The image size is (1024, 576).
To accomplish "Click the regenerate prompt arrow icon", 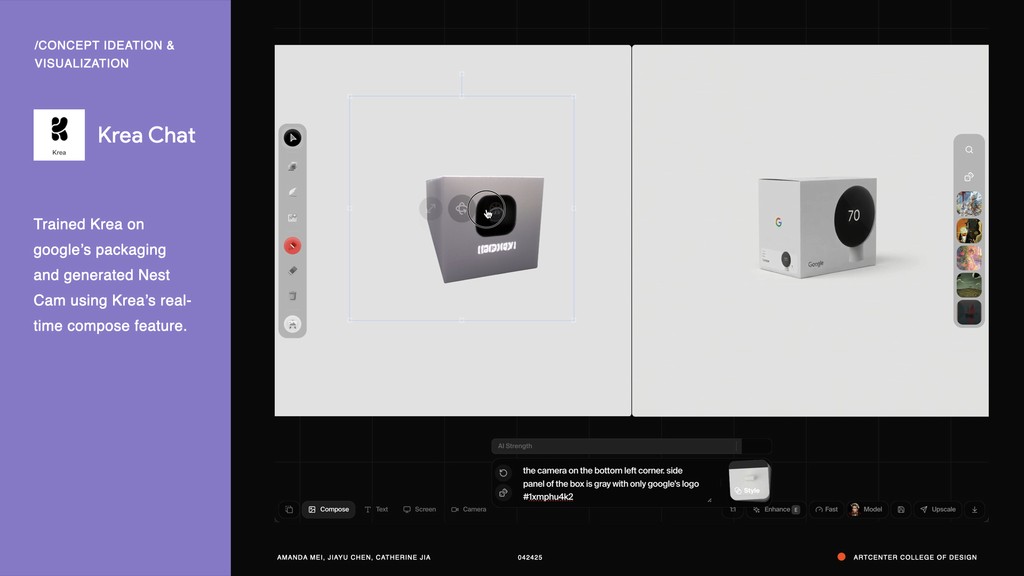I will click(x=504, y=473).
